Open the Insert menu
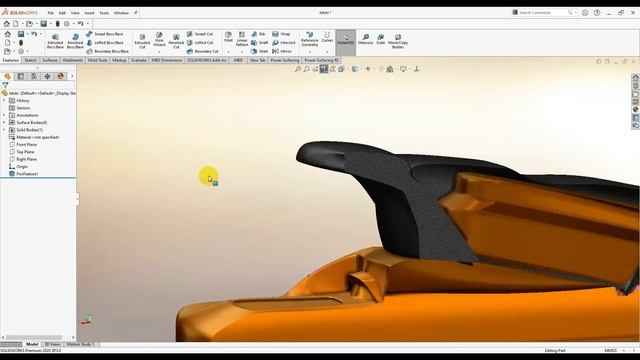The image size is (640, 360). pos(89,13)
